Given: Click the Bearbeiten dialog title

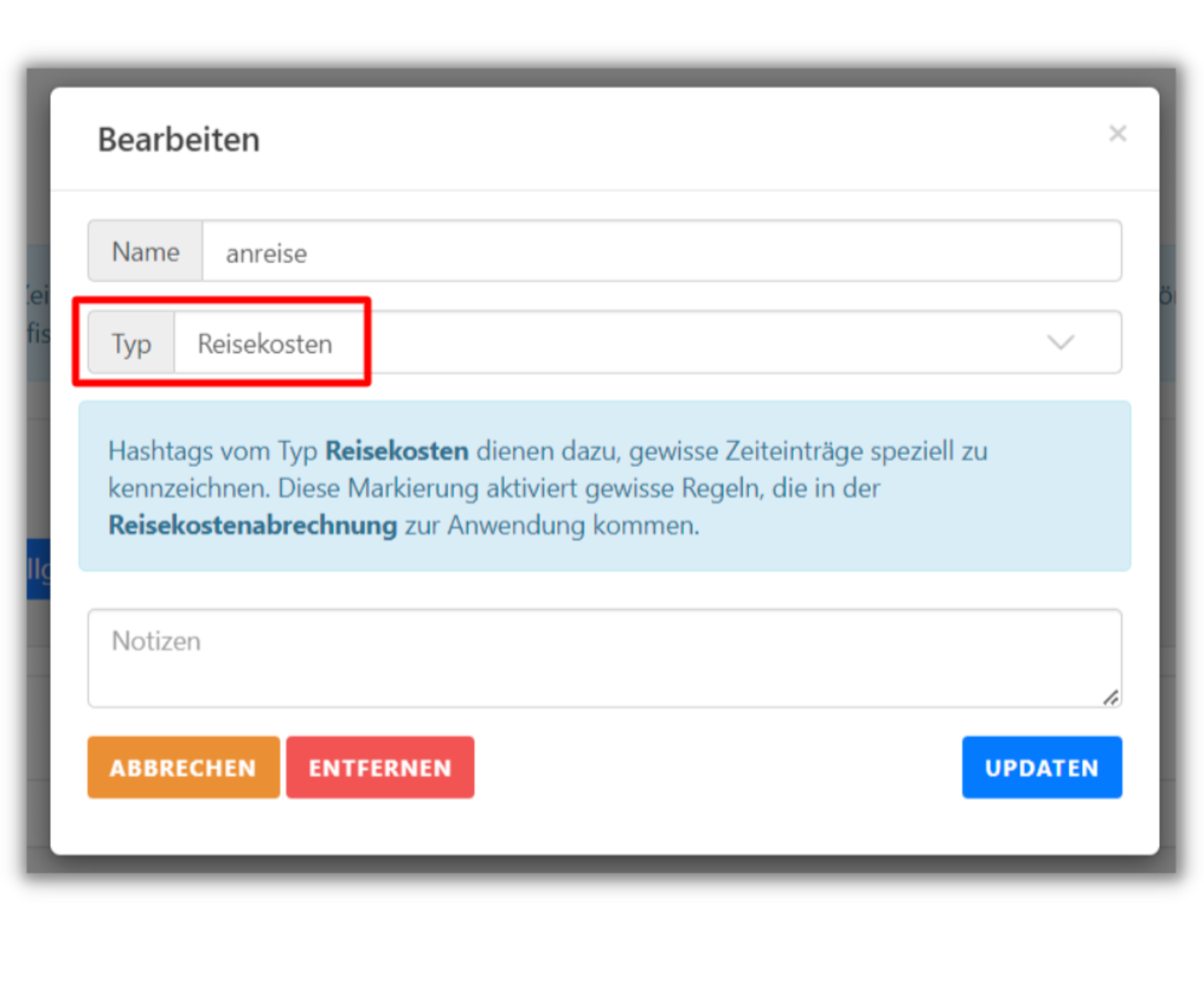Looking at the screenshot, I should [178, 139].
